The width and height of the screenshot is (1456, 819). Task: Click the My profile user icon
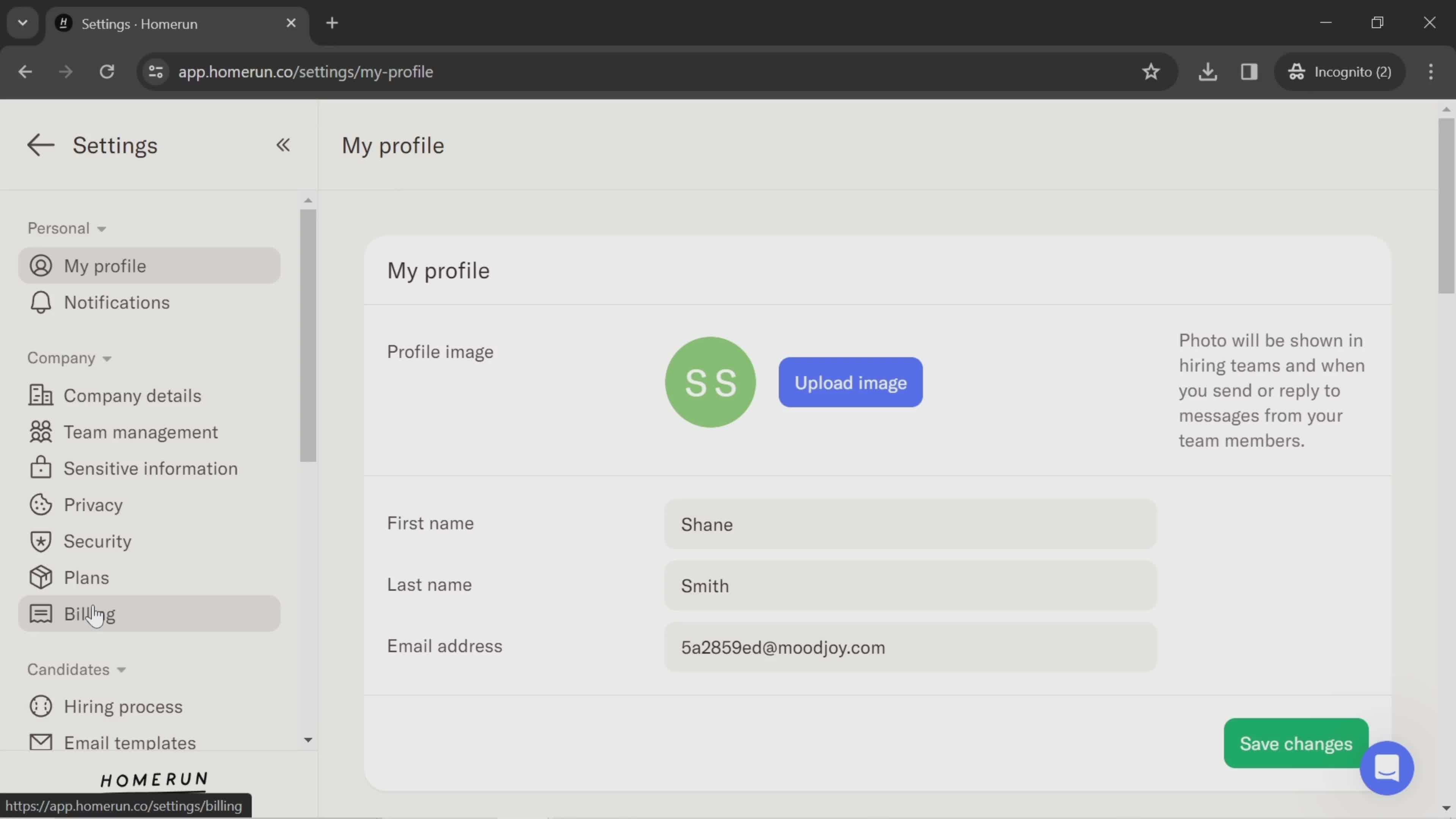pyautogui.click(x=41, y=266)
